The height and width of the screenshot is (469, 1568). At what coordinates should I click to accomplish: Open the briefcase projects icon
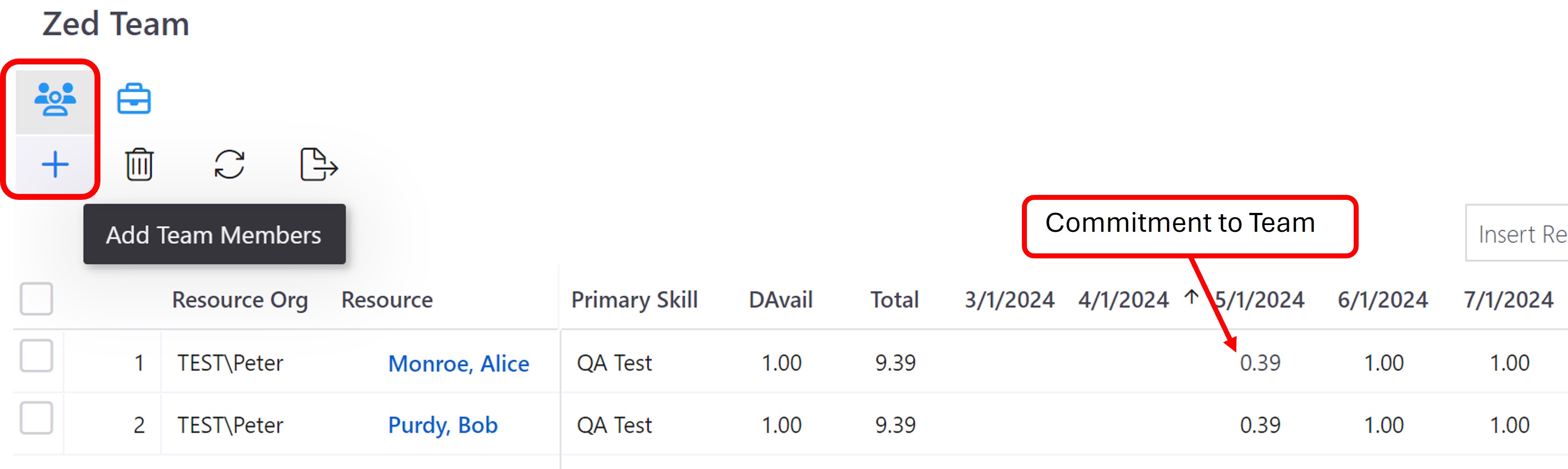(134, 99)
